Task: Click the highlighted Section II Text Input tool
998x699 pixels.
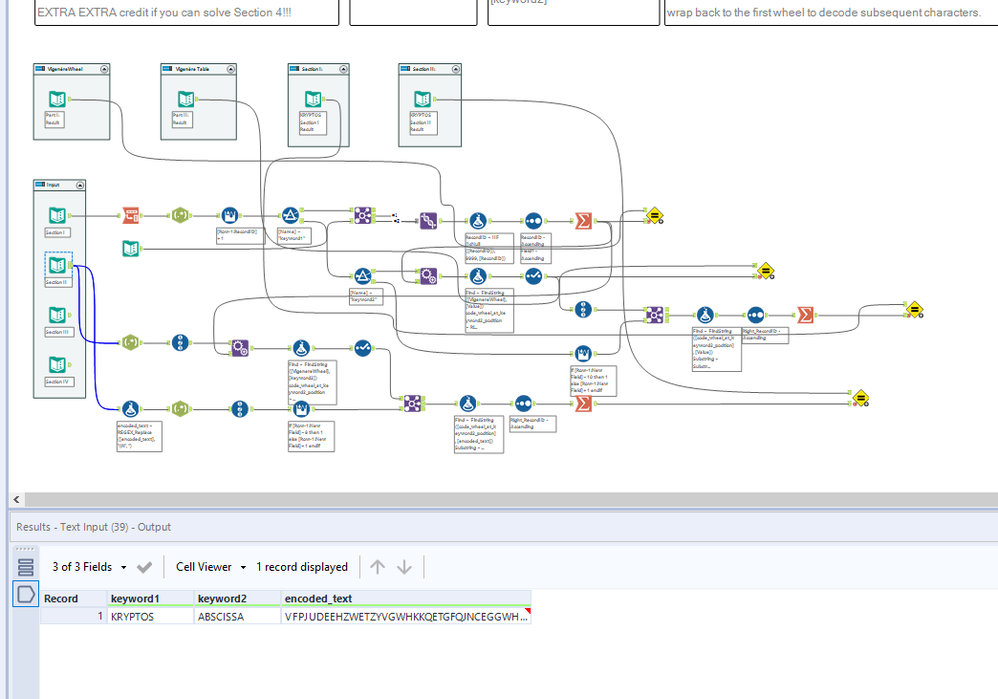Action: tap(57, 265)
